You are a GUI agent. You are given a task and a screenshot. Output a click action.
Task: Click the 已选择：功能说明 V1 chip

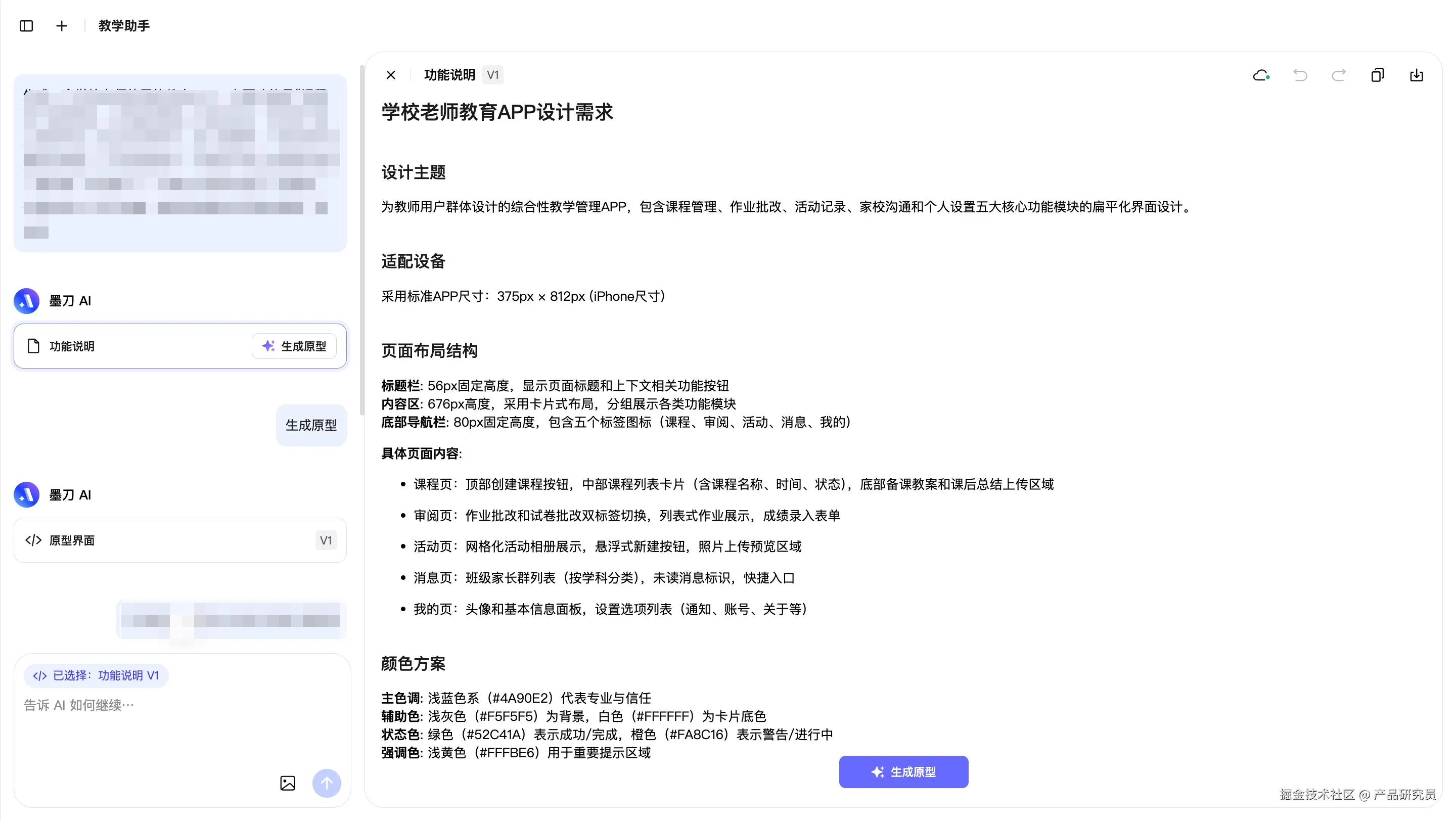(x=96, y=676)
